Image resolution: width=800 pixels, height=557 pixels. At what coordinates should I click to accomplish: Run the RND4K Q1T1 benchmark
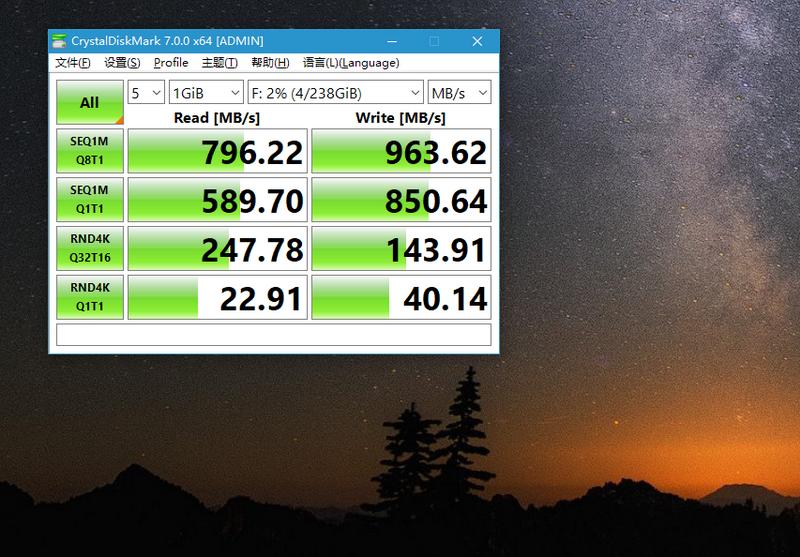pos(90,297)
